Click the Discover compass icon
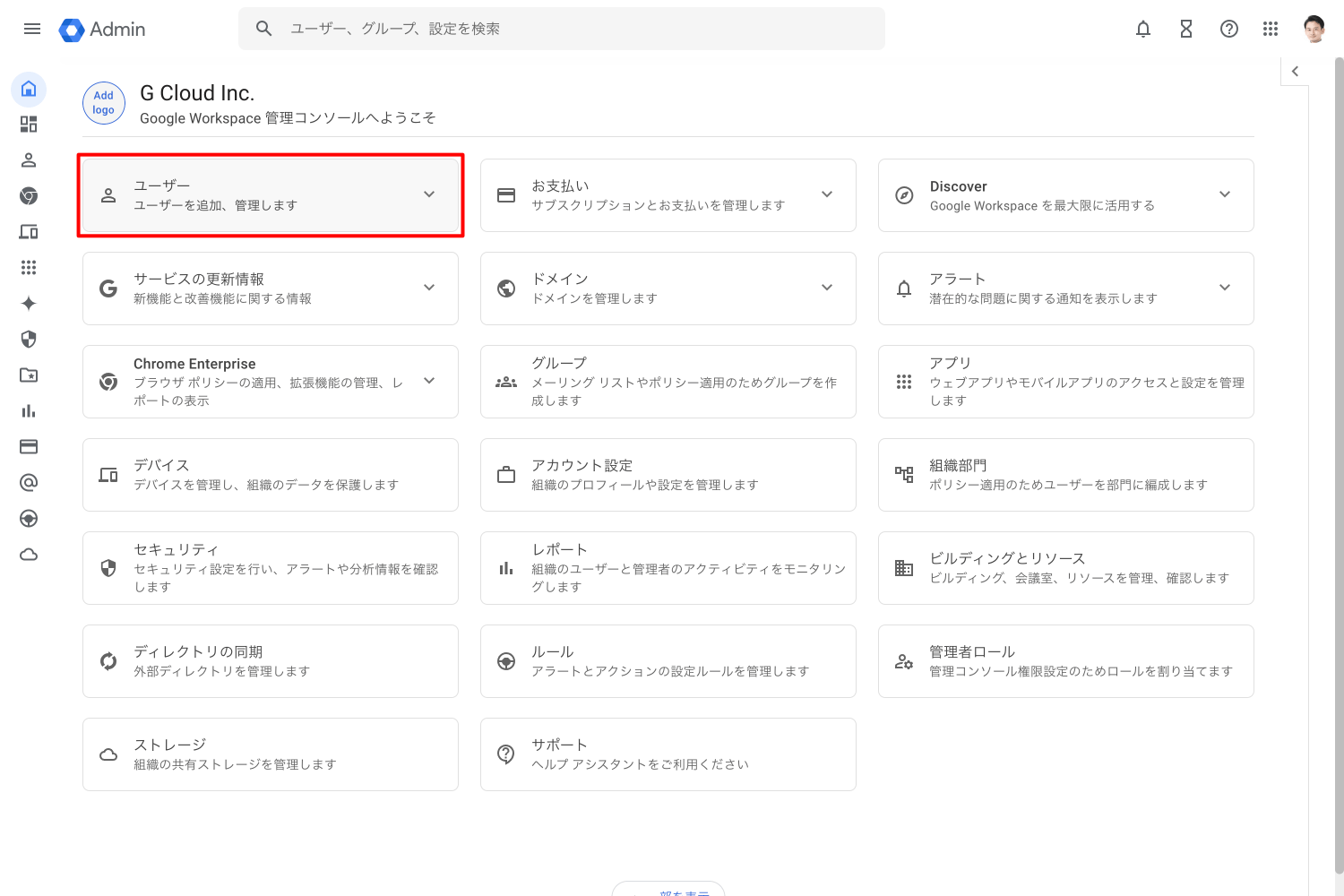The image size is (1344, 896). click(904, 195)
